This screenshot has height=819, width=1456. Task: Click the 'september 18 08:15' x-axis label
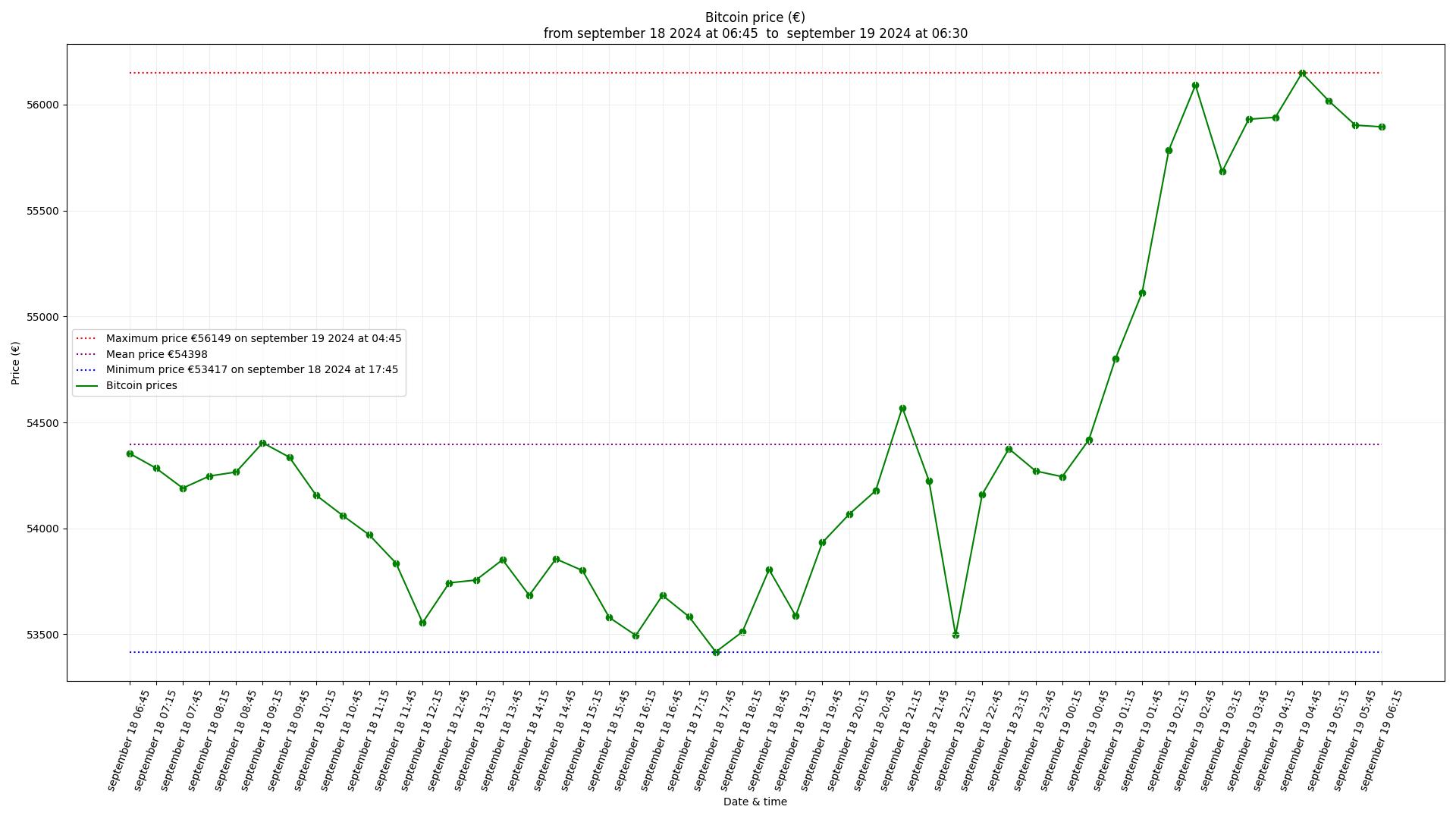coord(208,740)
